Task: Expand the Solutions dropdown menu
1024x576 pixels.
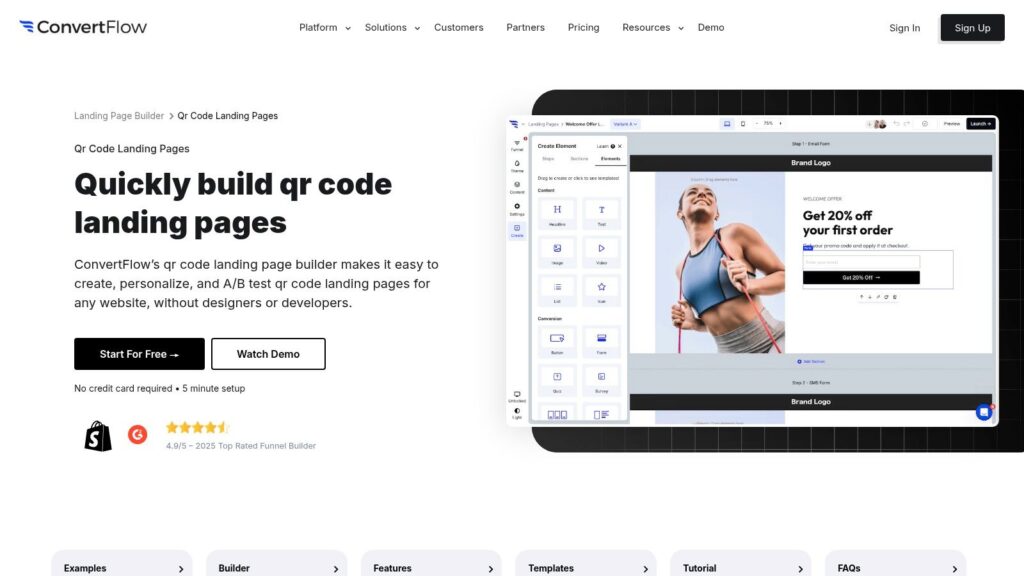Action: click(392, 28)
